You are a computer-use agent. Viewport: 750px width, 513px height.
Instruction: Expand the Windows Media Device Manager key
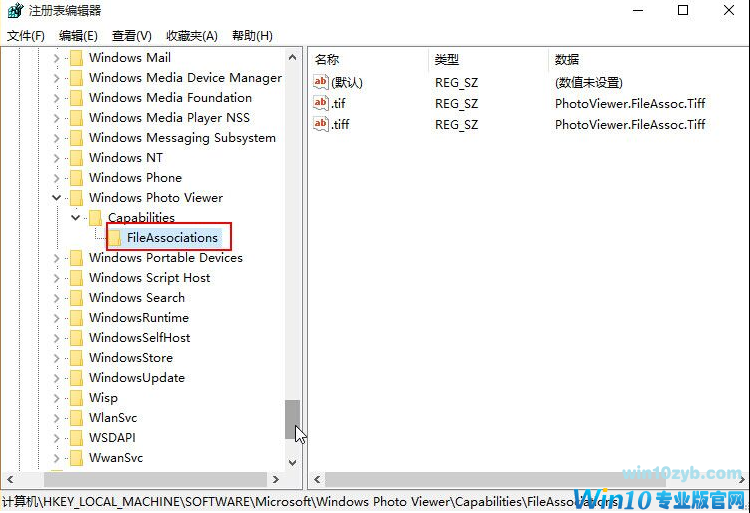click(56, 78)
